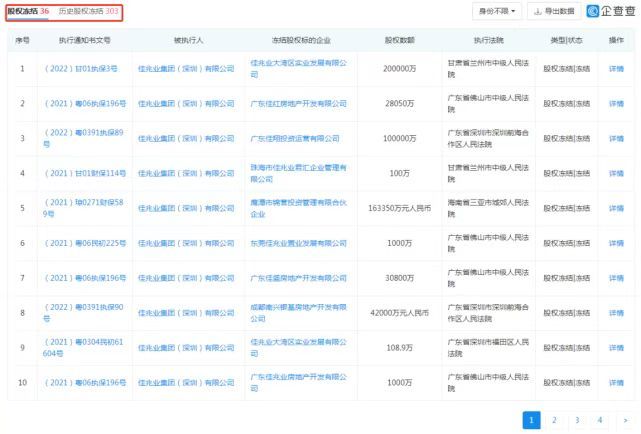Open case link (2022)粤0391执保90号
The width and height of the screenshot is (641, 434).
[83, 313]
